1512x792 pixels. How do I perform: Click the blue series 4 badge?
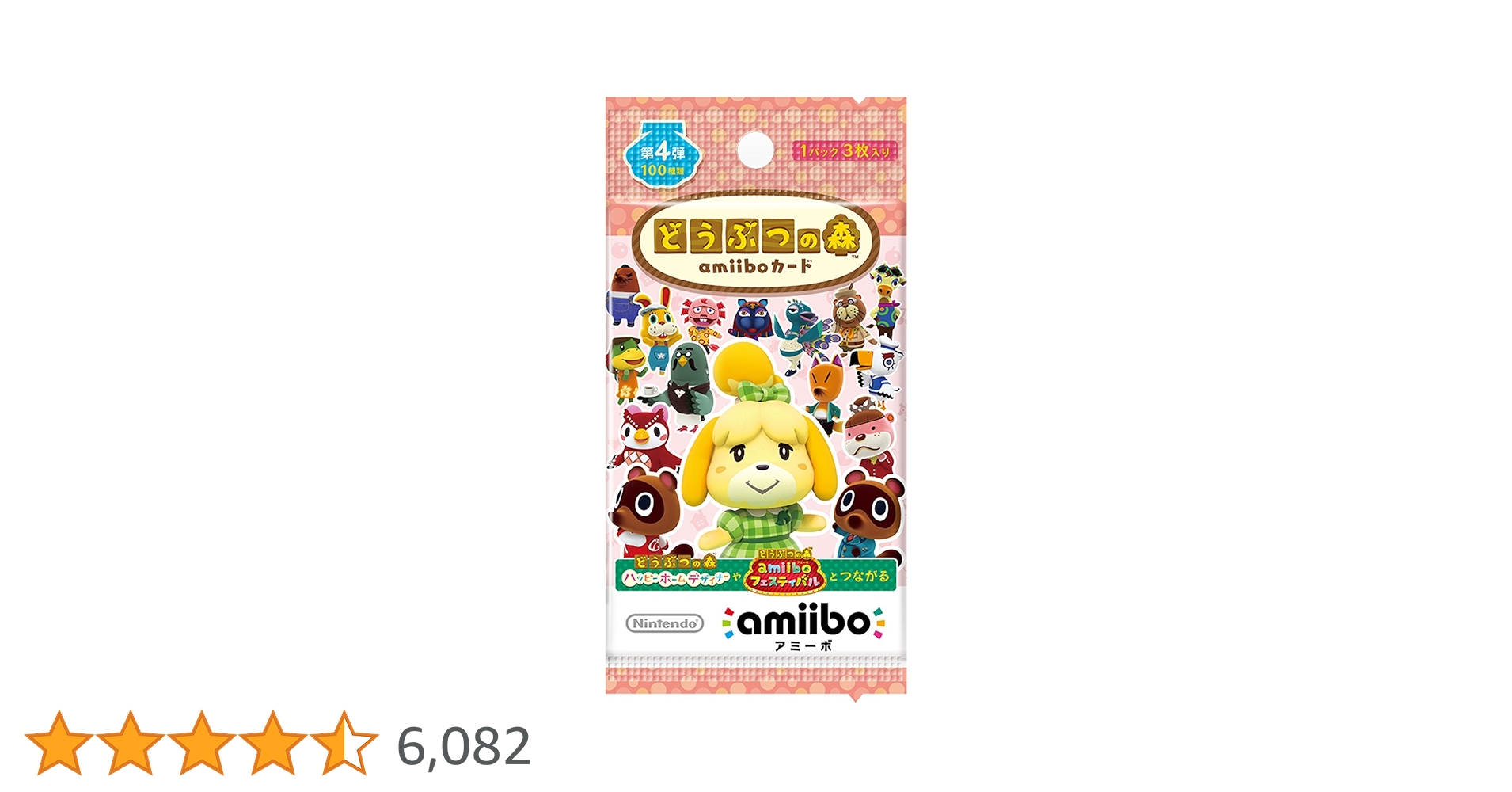(662, 154)
